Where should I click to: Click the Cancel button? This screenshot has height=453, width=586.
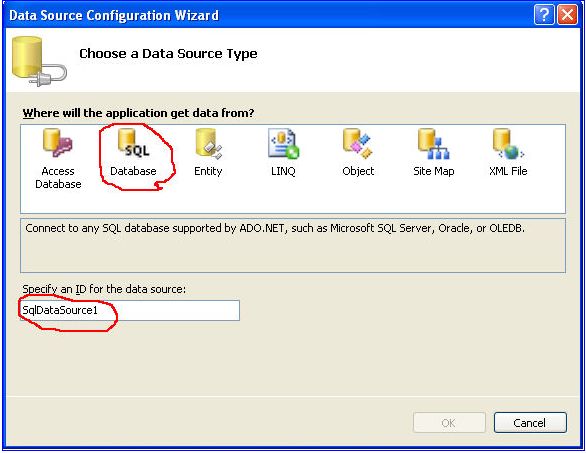point(530,423)
